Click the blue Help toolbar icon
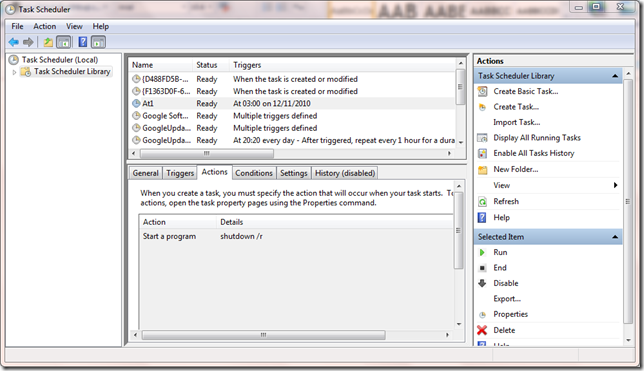The height and width of the screenshot is (371, 644). 83,42
